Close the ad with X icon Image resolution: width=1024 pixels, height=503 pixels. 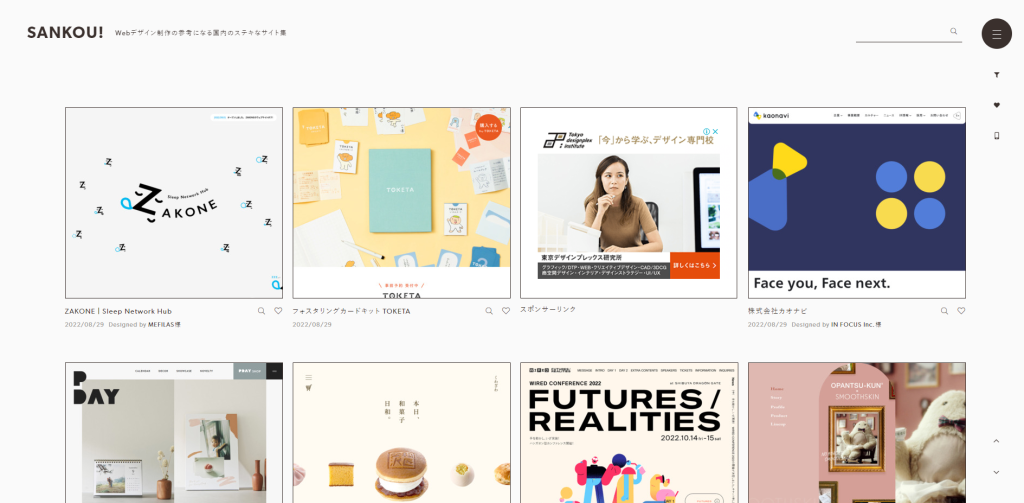click(x=715, y=131)
